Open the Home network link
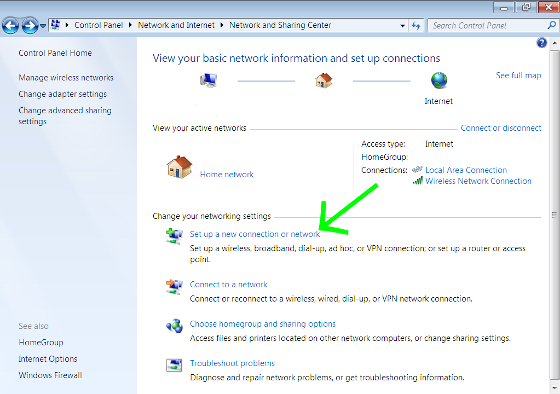 [226, 174]
